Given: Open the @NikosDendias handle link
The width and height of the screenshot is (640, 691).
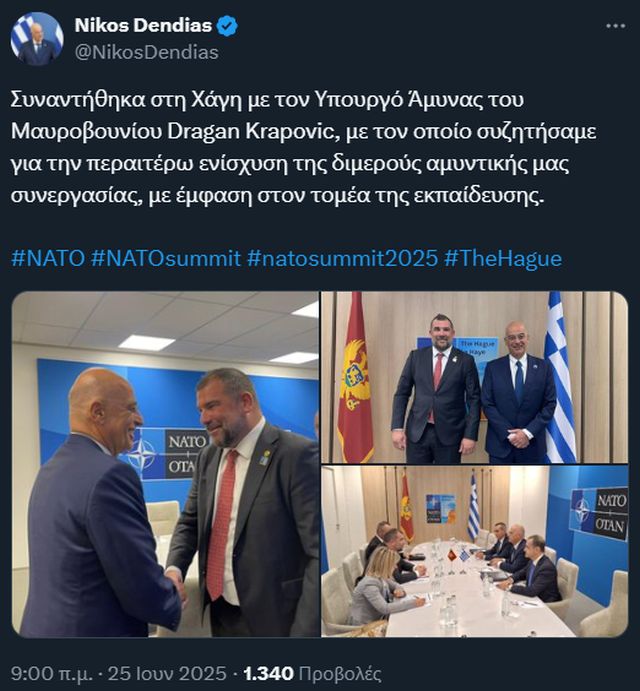Looking at the screenshot, I should click(146, 52).
